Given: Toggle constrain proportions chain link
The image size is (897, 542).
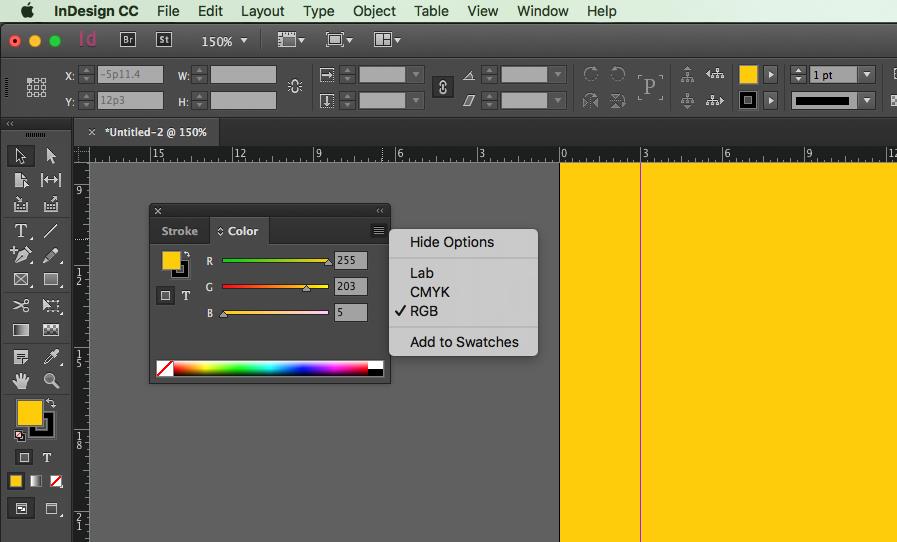Looking at the screenshot, I should coord(442,87).
